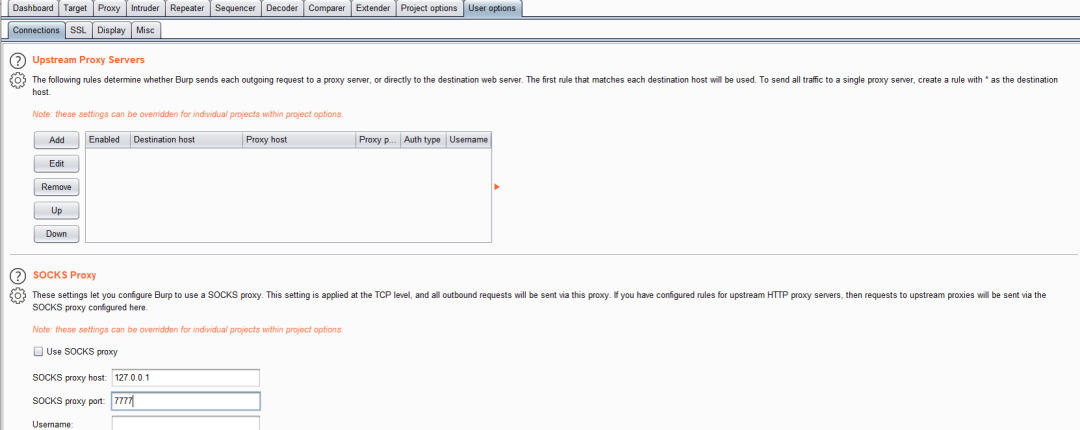Image resolution: width=1080 pixels, height=430 pixels.
Task: Click the Proxy host column header
Action: [x=299, y=139]
